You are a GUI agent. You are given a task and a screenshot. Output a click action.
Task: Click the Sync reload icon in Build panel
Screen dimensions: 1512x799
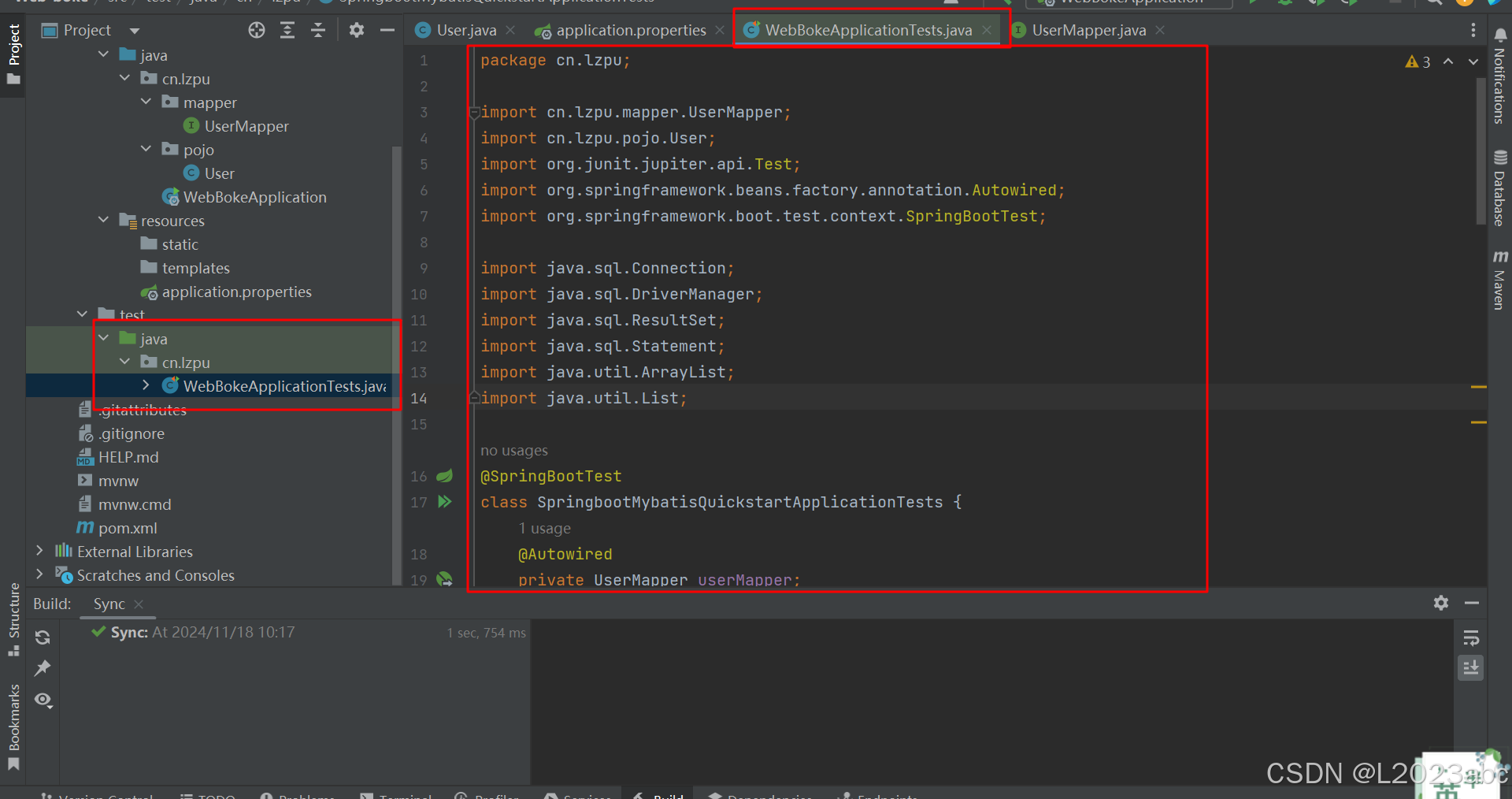tap(43, 637)
